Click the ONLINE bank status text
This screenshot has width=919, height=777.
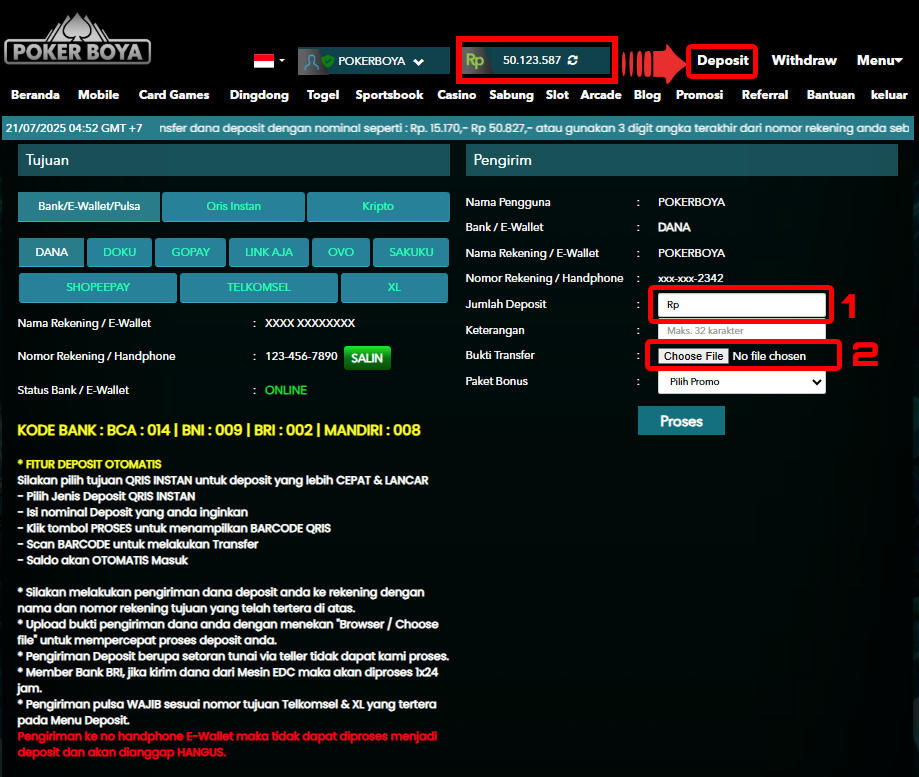[x=286, y=390]
